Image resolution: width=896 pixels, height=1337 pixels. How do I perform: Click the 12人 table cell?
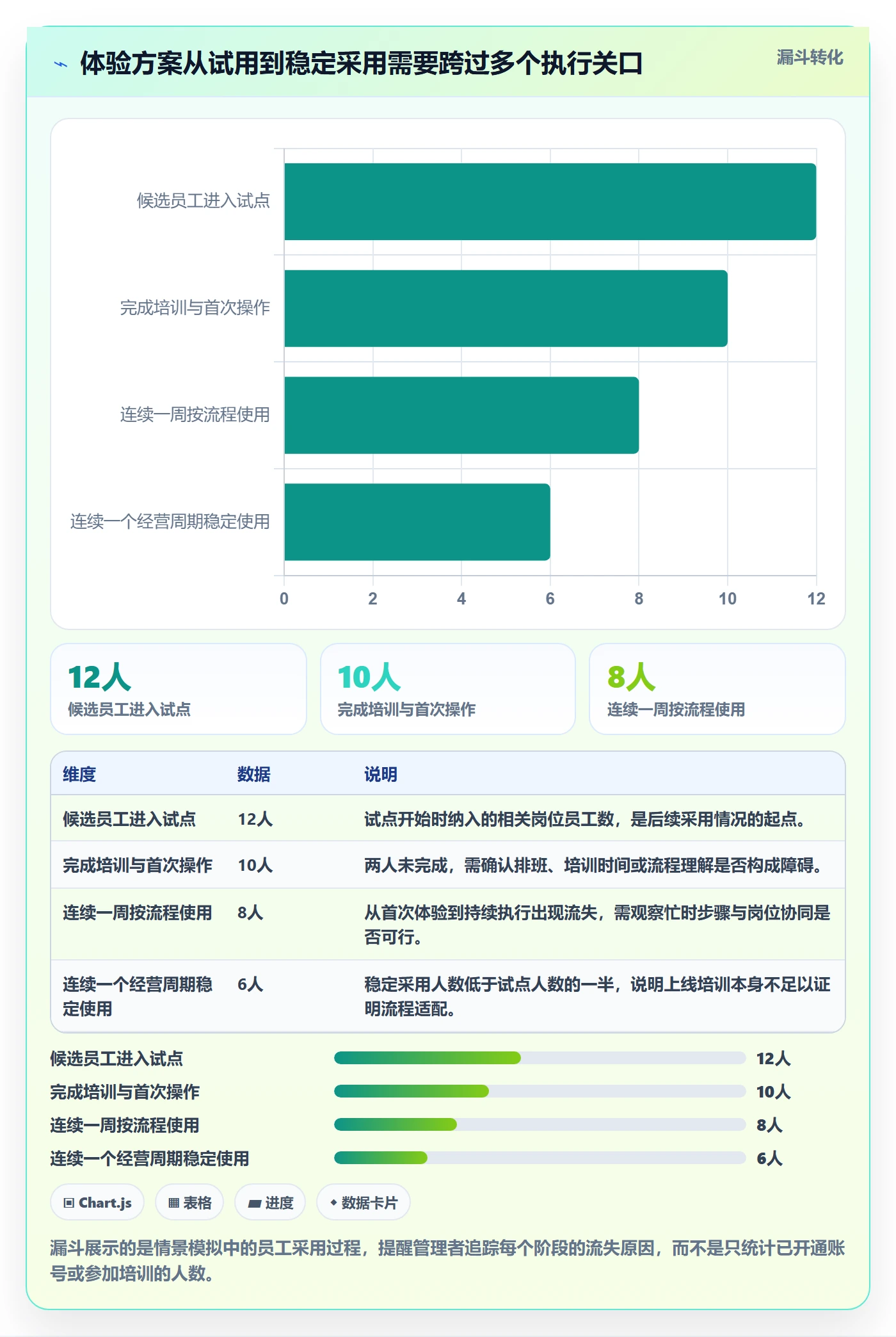point(255,819)
